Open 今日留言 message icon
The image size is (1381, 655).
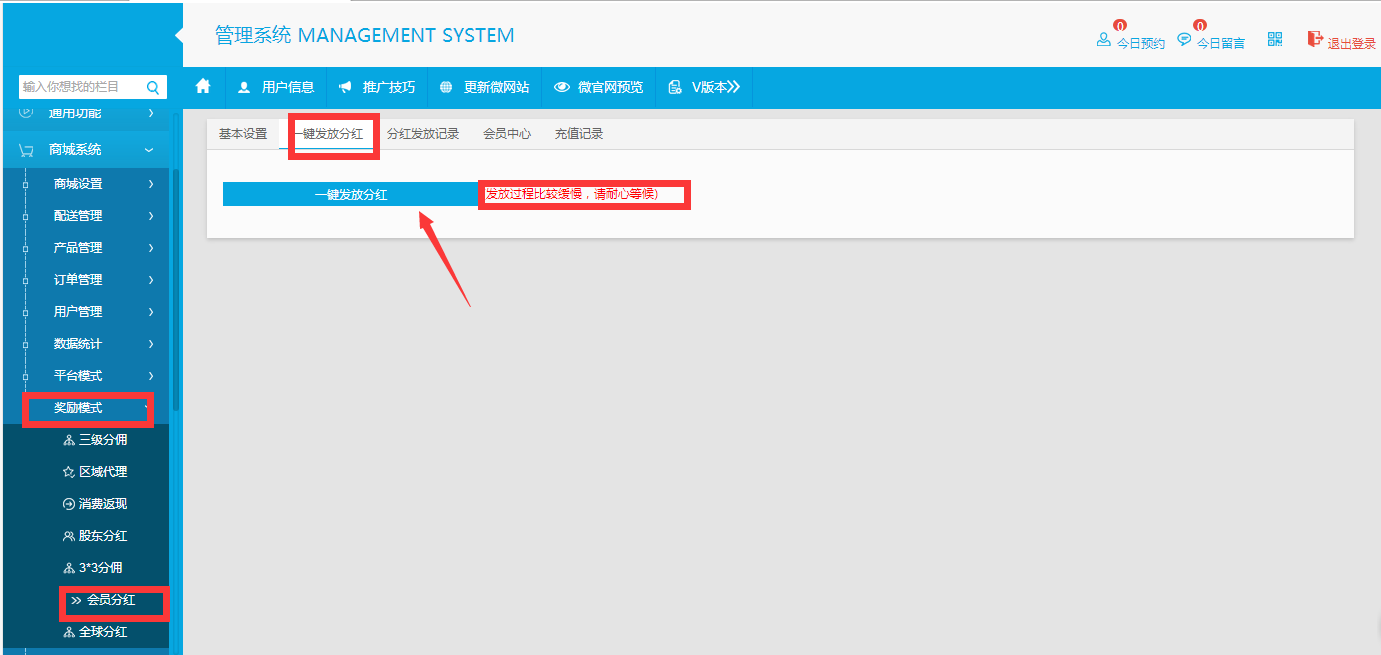(1184, 40)
